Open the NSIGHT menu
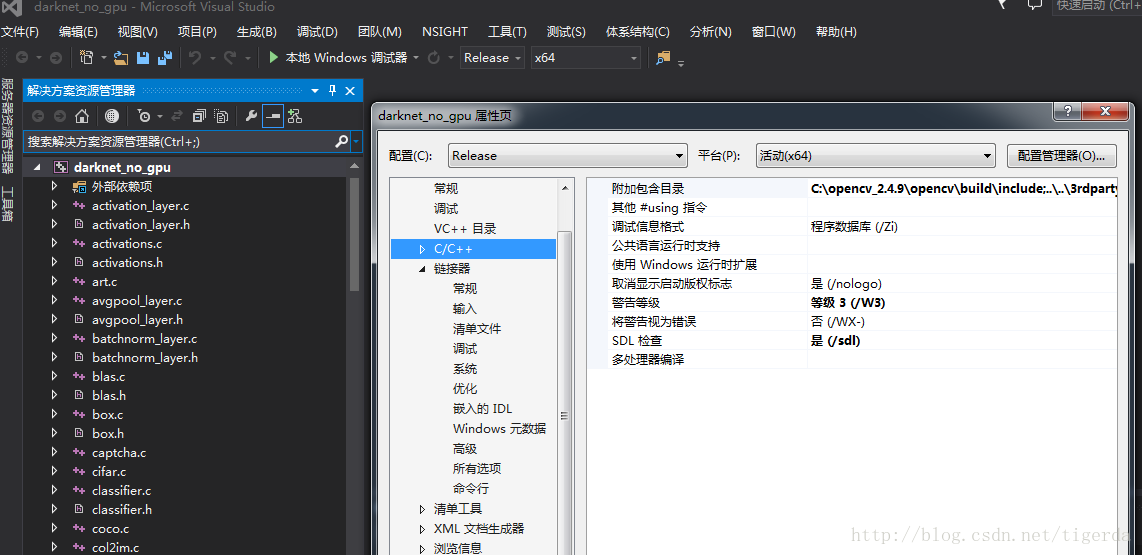The height and width of the screenshot is (555, 1142). tap(444, 31)
